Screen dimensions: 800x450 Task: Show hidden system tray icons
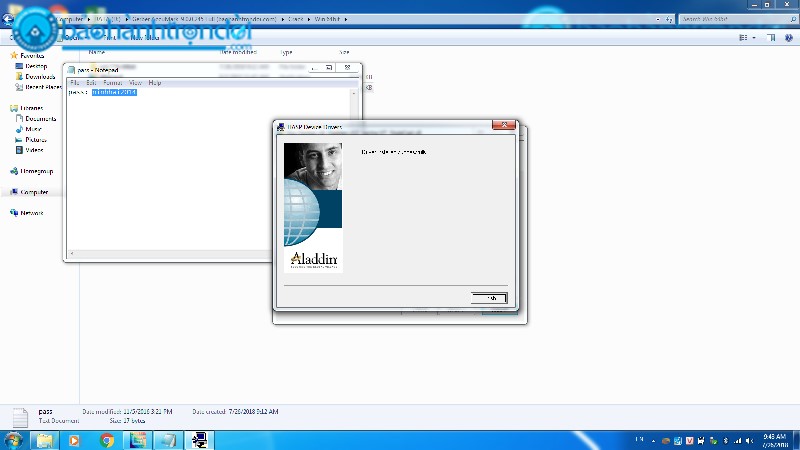coord(654,441)
